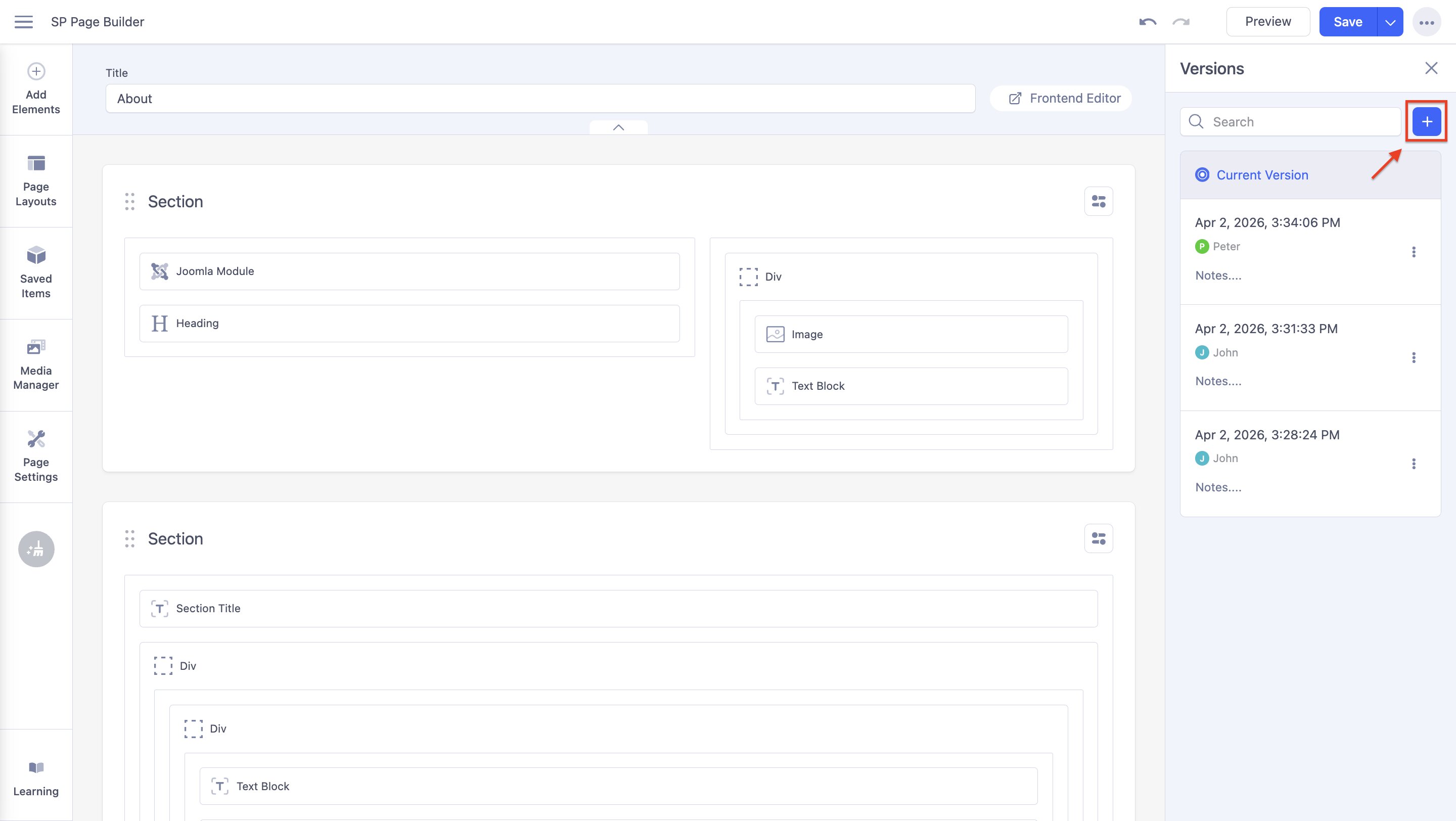
Task: Collapse the title area chevron
Action: click(618, 128)
